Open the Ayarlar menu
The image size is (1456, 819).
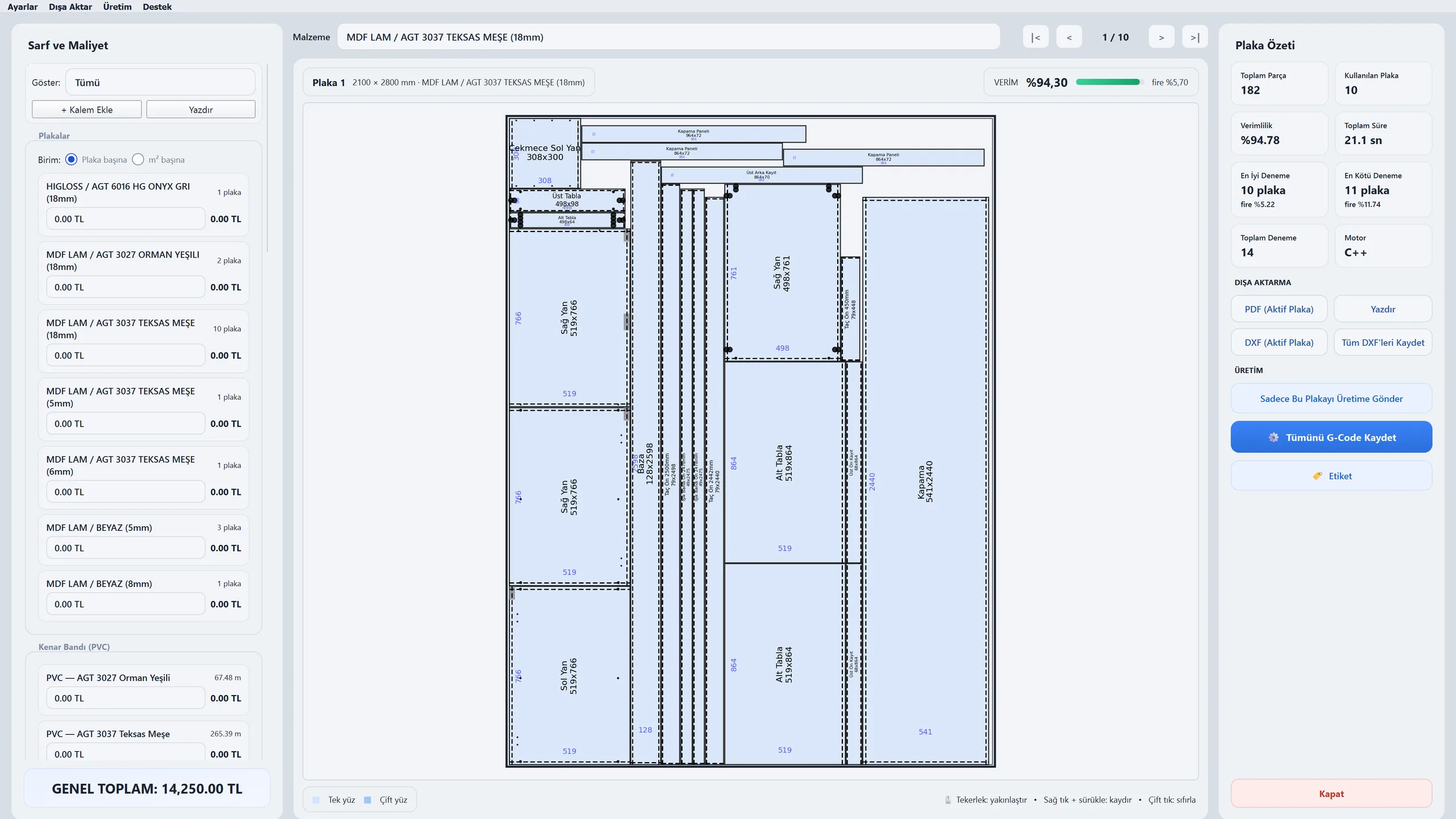[23, 7]
